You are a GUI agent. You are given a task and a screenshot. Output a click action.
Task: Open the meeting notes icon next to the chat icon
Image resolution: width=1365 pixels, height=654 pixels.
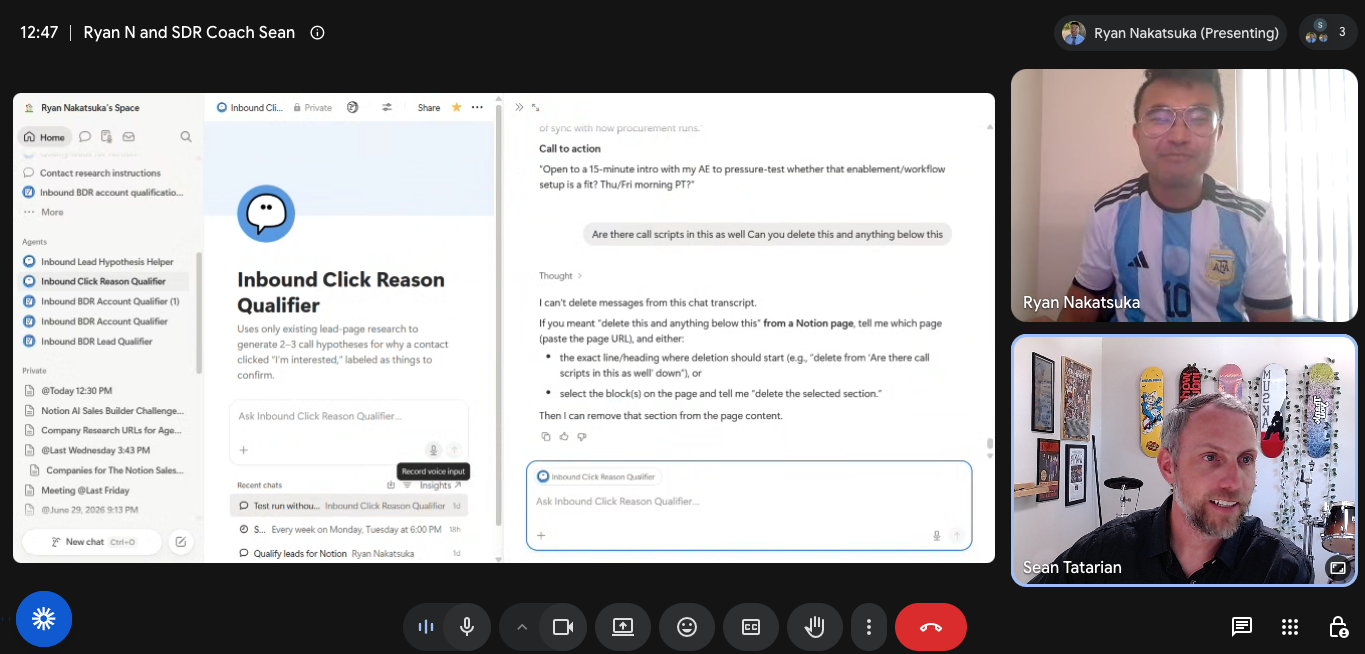107,137
